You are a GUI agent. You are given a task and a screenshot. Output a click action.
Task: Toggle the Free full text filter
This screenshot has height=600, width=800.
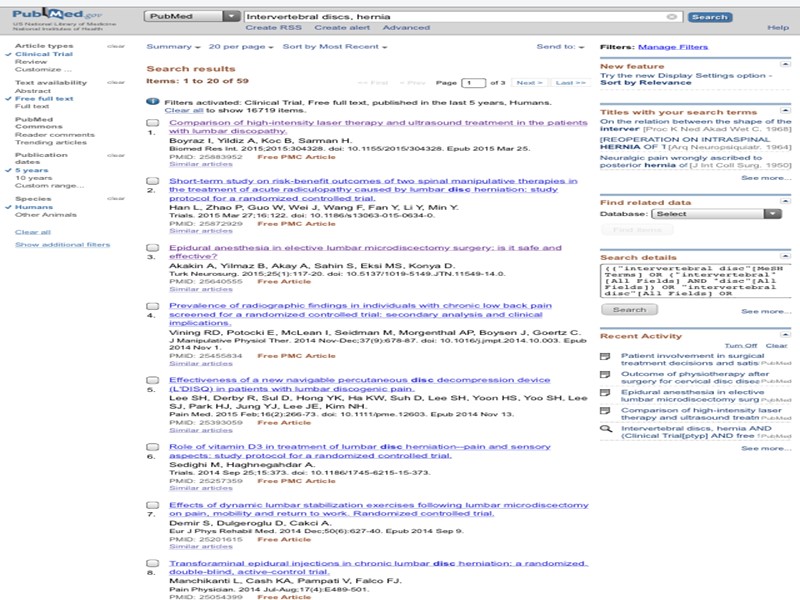[44, 98]
